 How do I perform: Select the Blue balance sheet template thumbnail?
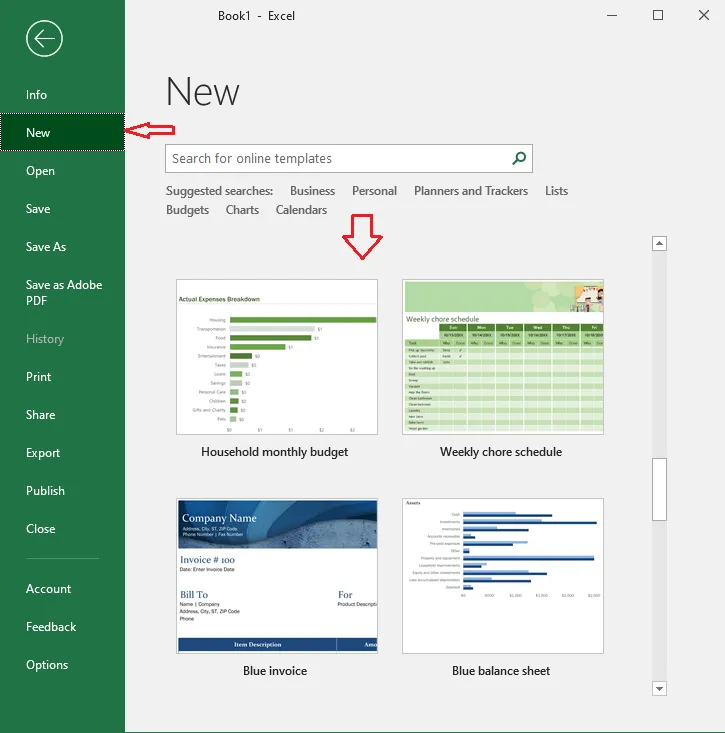click(503, 576)
